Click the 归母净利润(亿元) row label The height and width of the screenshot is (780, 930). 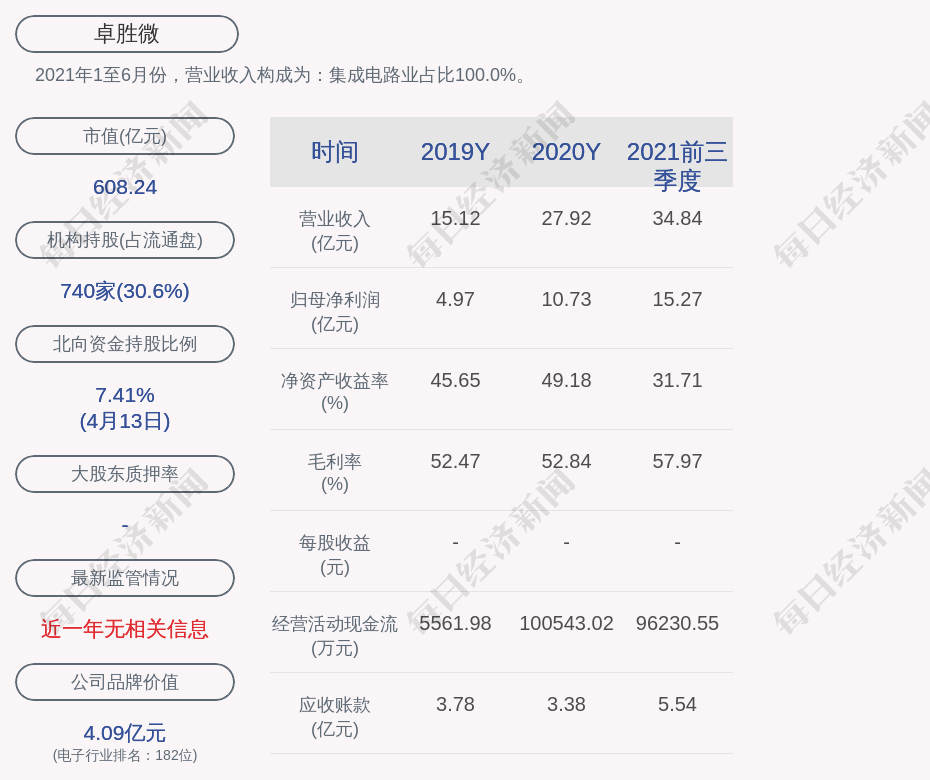335,311
